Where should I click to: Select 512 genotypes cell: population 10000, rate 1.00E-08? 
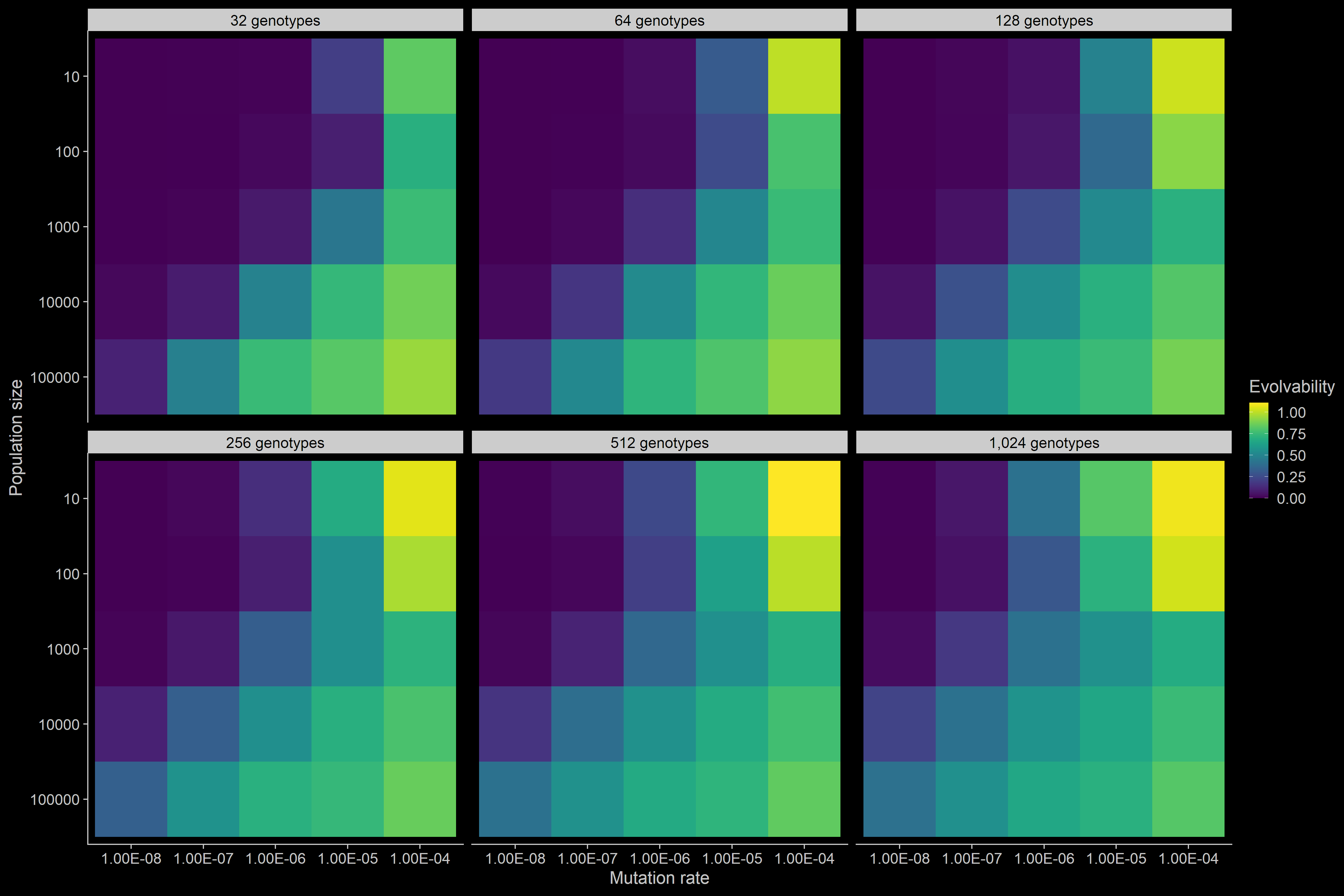coord(515,724)
